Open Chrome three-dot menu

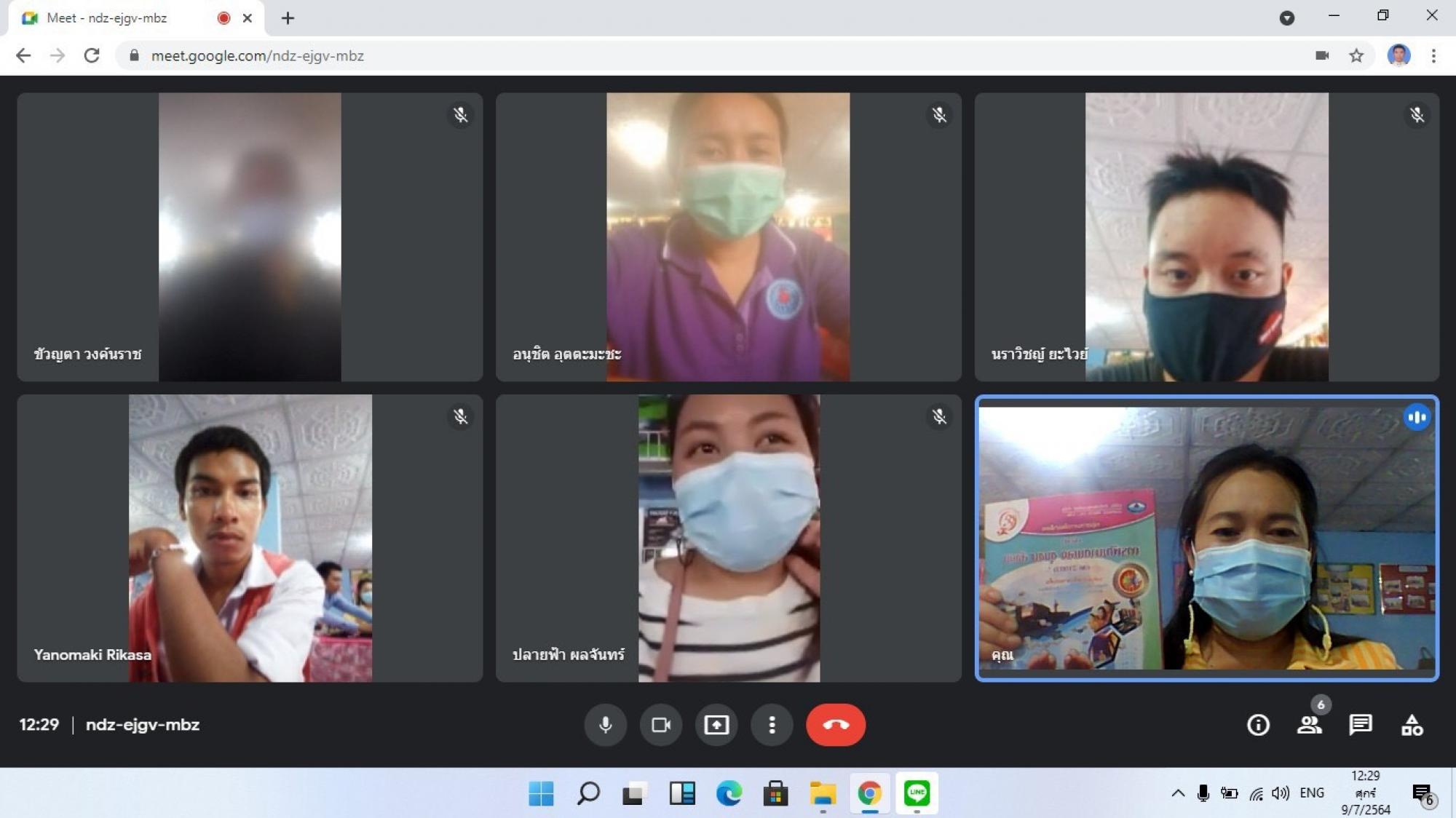coord(1433,56)
